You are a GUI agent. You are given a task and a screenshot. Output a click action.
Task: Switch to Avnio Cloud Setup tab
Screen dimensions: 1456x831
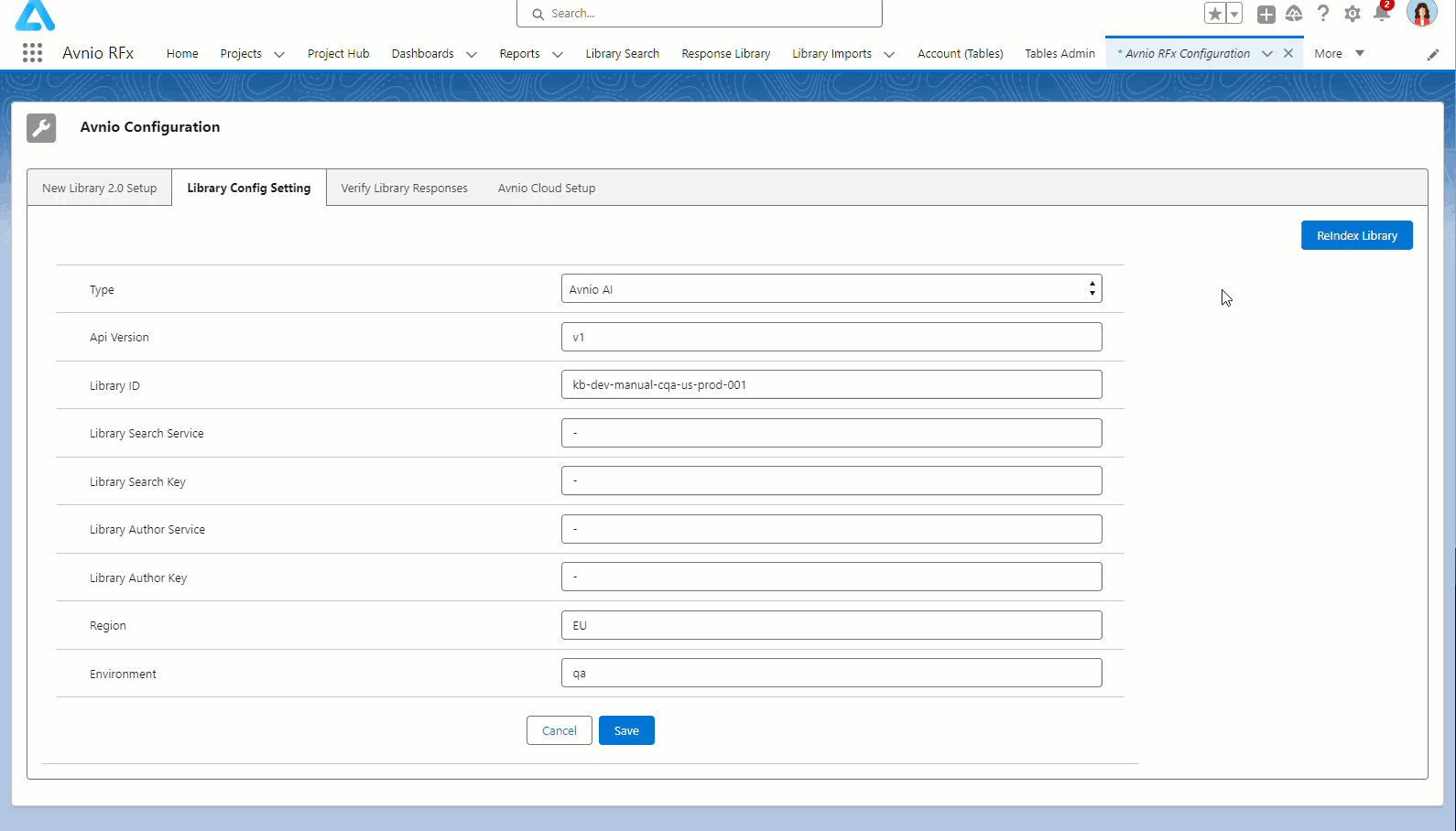coord(547,188)
